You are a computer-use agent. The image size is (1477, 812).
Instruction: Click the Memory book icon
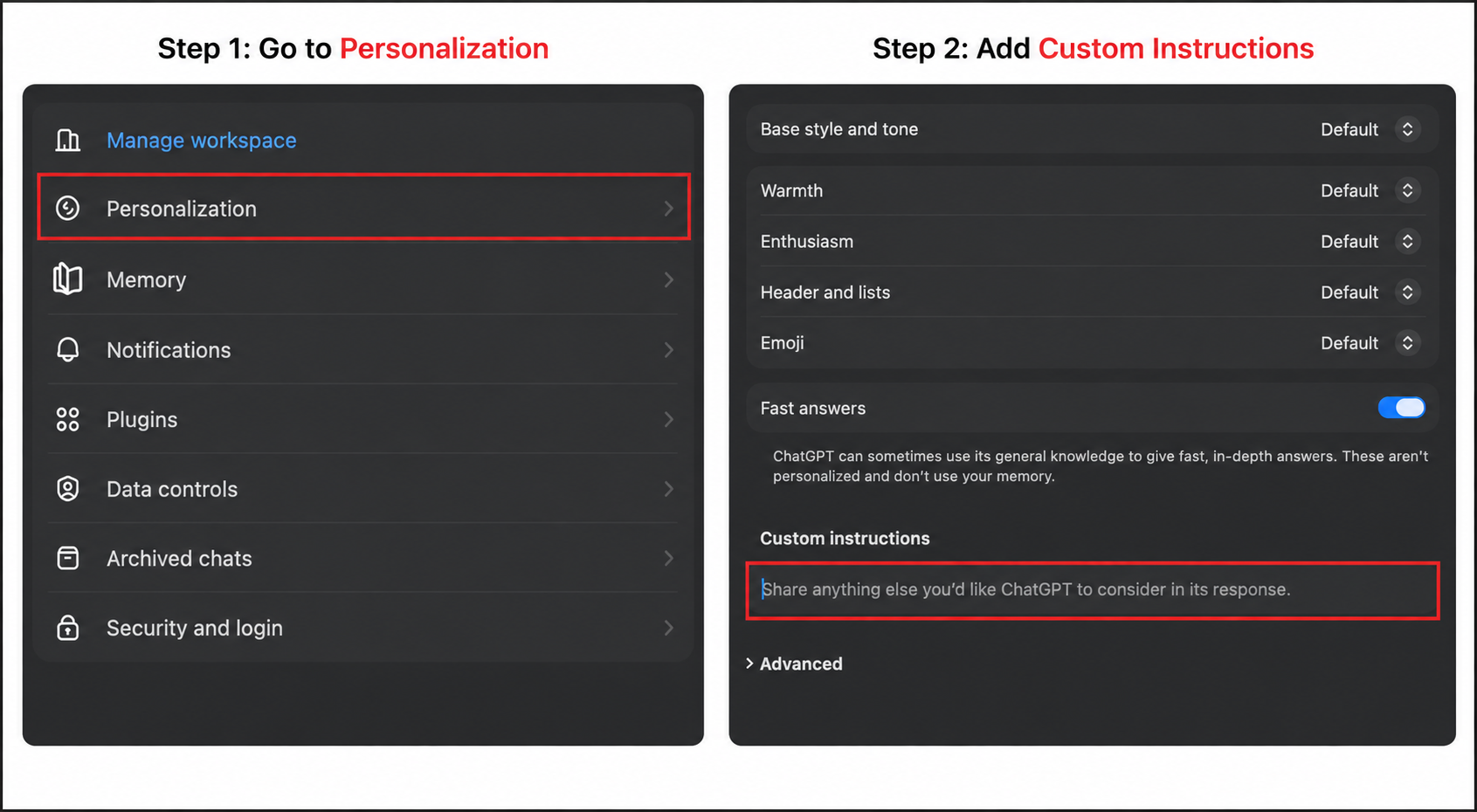(68, 279)
